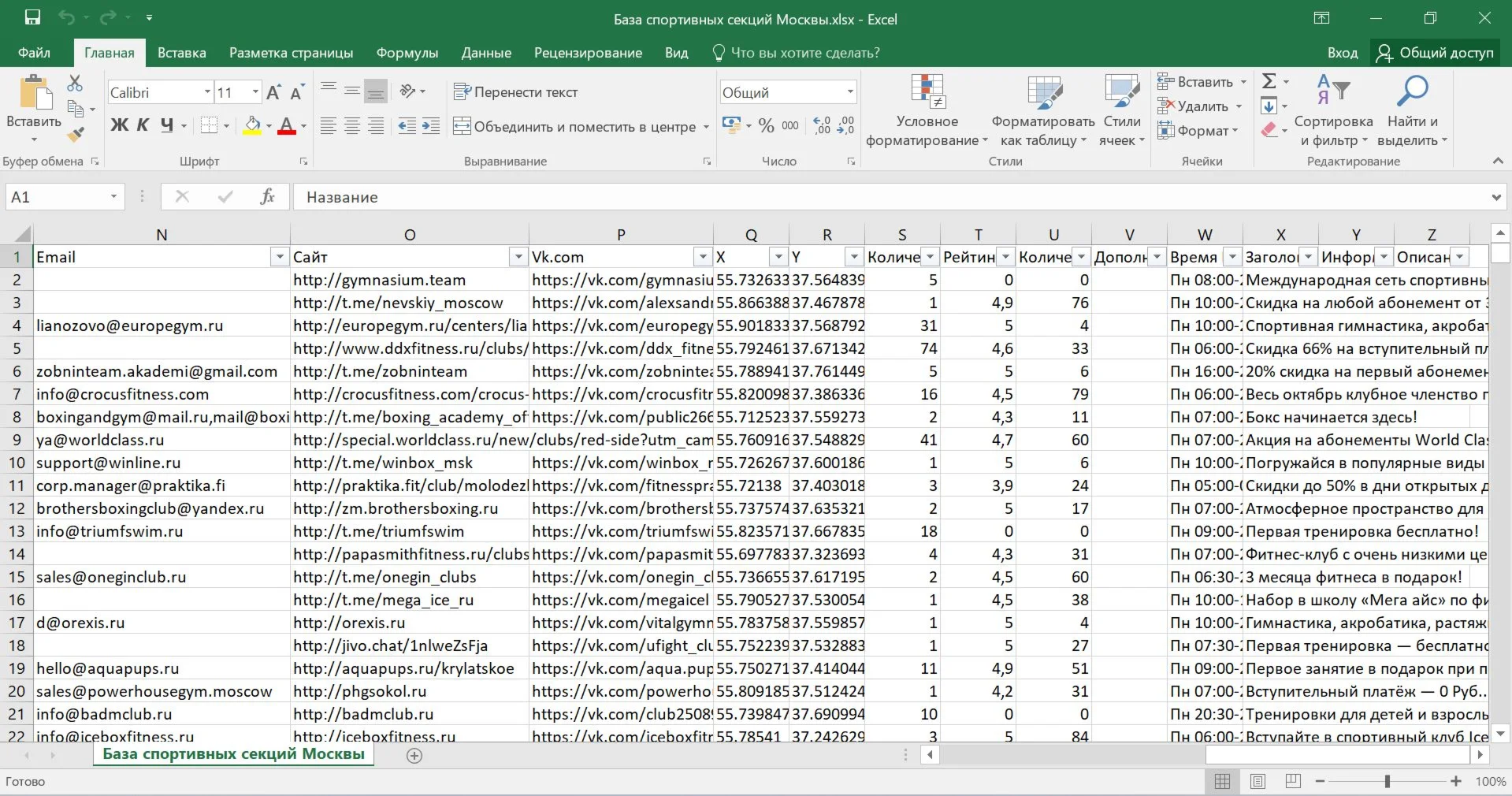Open Conditional Formatting icon
1512x796 pixels.
point(927,91)
